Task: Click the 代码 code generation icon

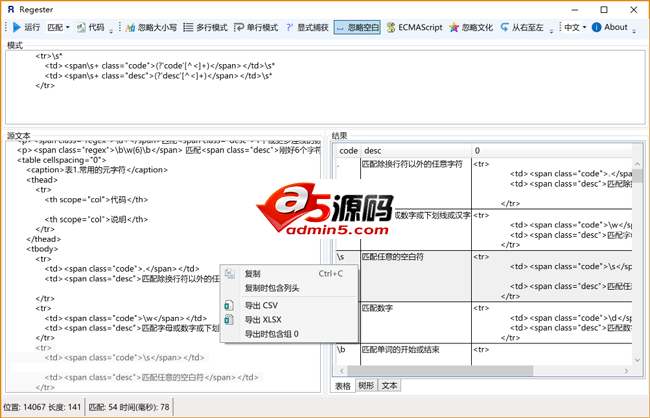Action: pos(81,27)
